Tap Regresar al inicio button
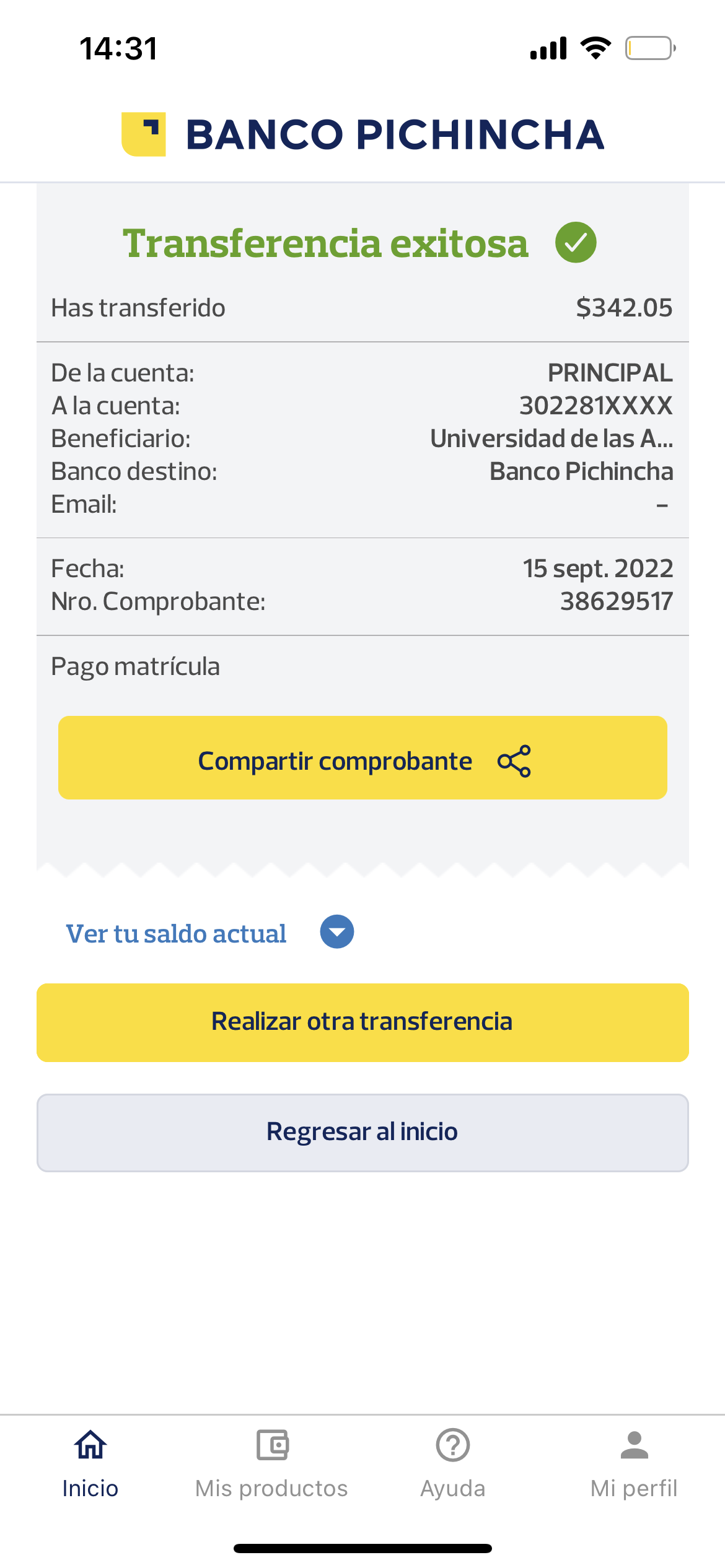The image size is (725, 1568). pos(362,1133)
